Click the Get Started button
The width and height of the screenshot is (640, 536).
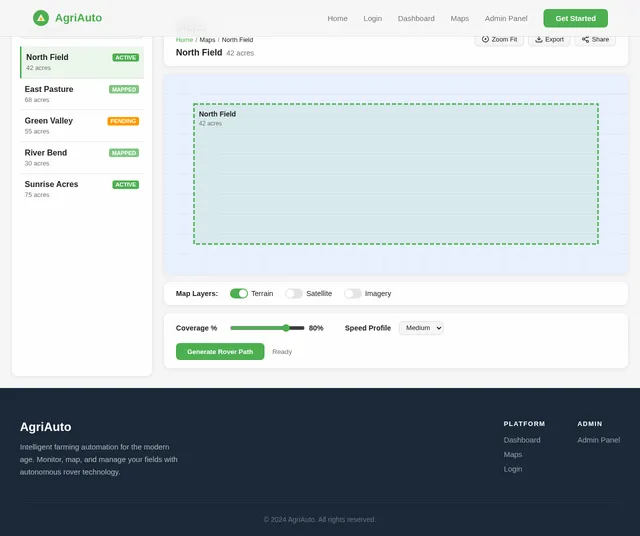click(576, 18)
